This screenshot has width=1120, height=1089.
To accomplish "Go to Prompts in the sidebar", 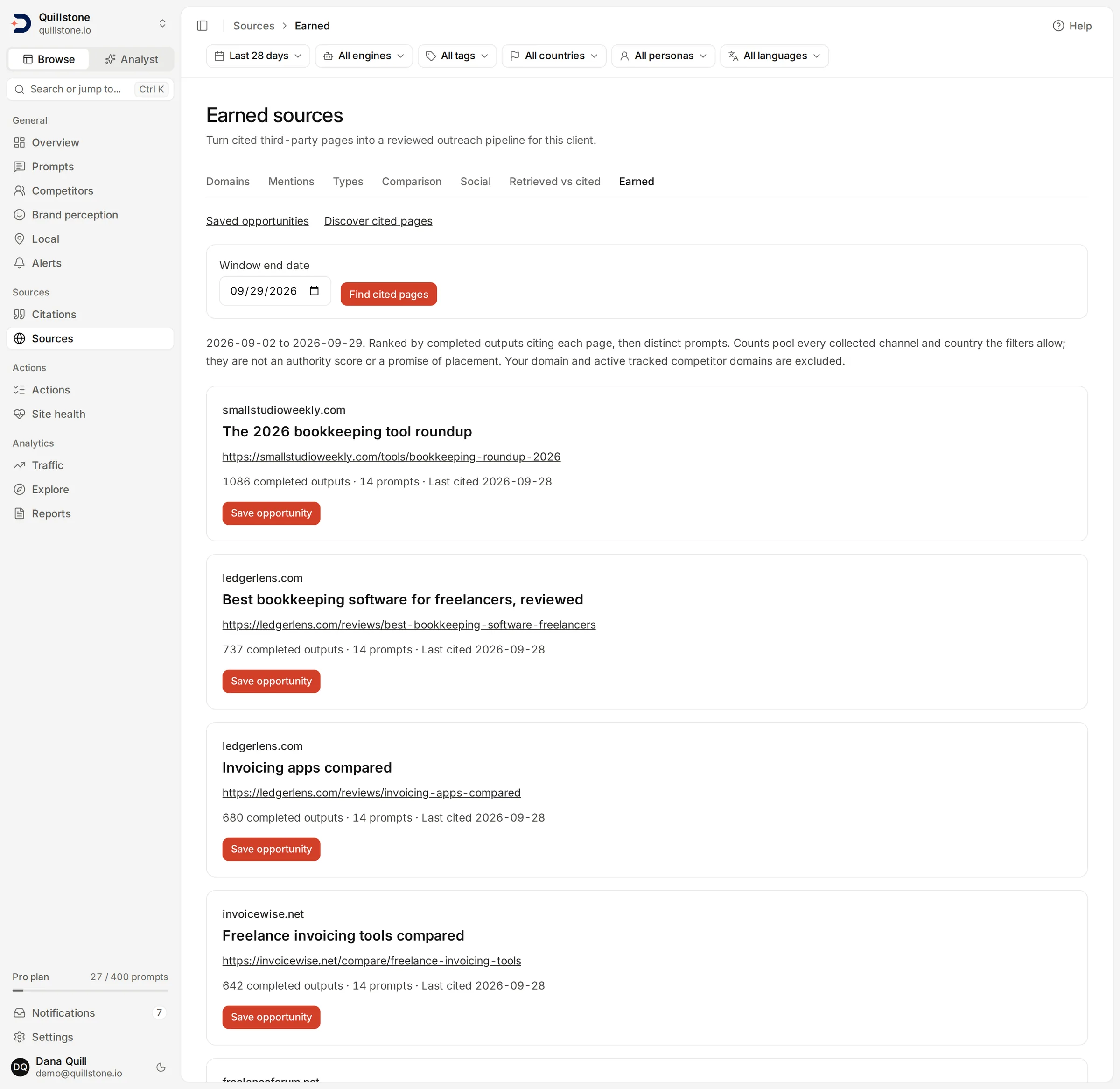I will 90,167.
